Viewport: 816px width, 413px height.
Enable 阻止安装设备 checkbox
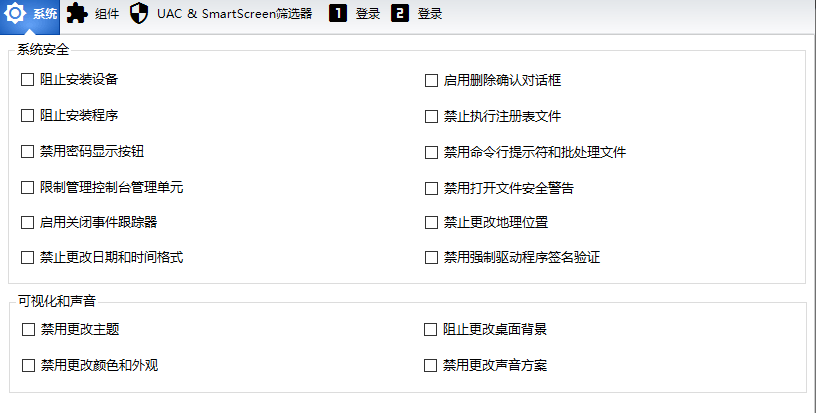click(x=28, y=80)
